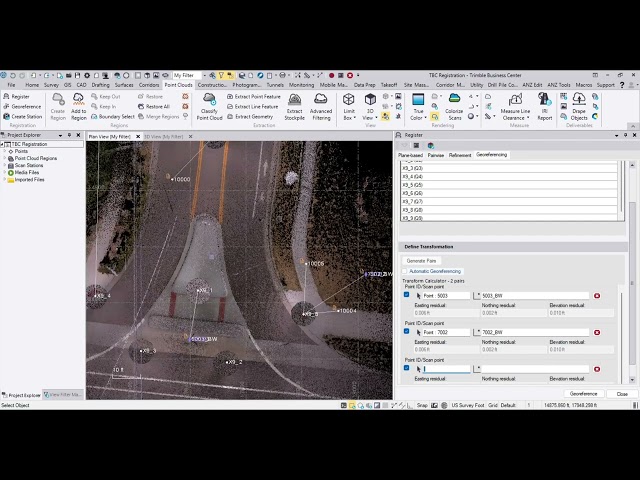Viewport: 640px width, 480px height.
Task: Open the File menu
Action: point(11,85)
